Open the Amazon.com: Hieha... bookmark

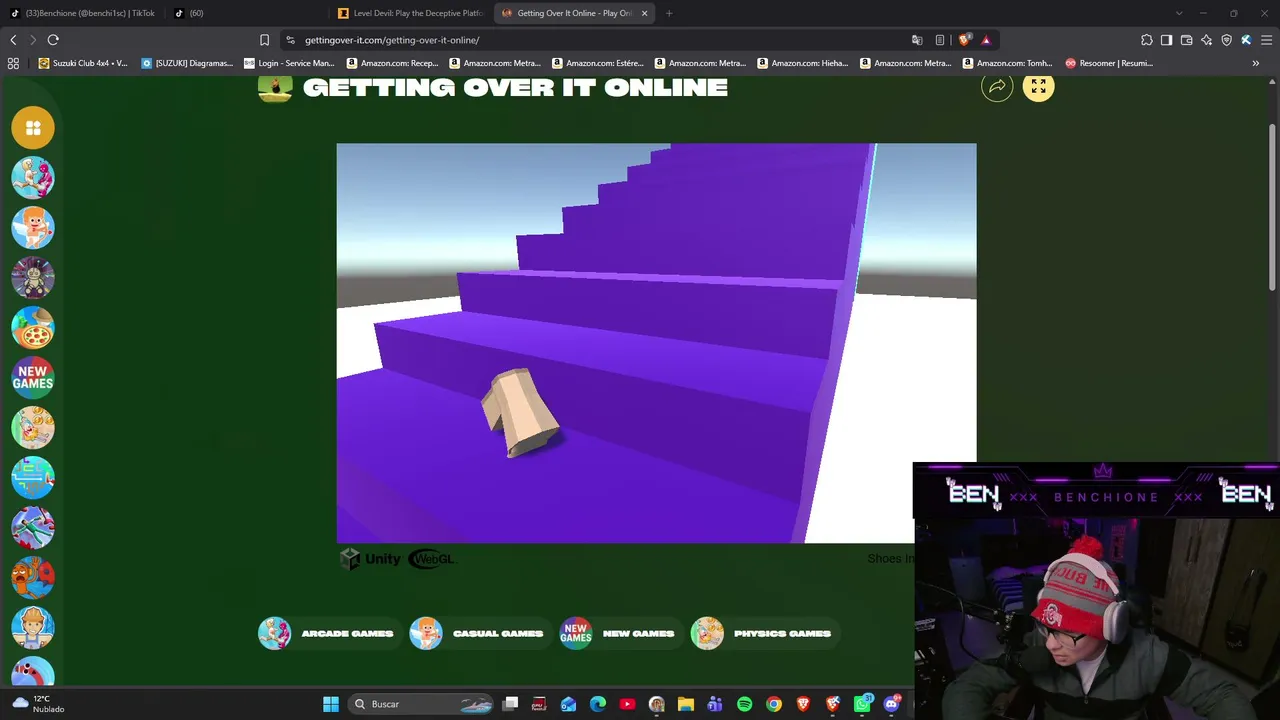(803, 63)
